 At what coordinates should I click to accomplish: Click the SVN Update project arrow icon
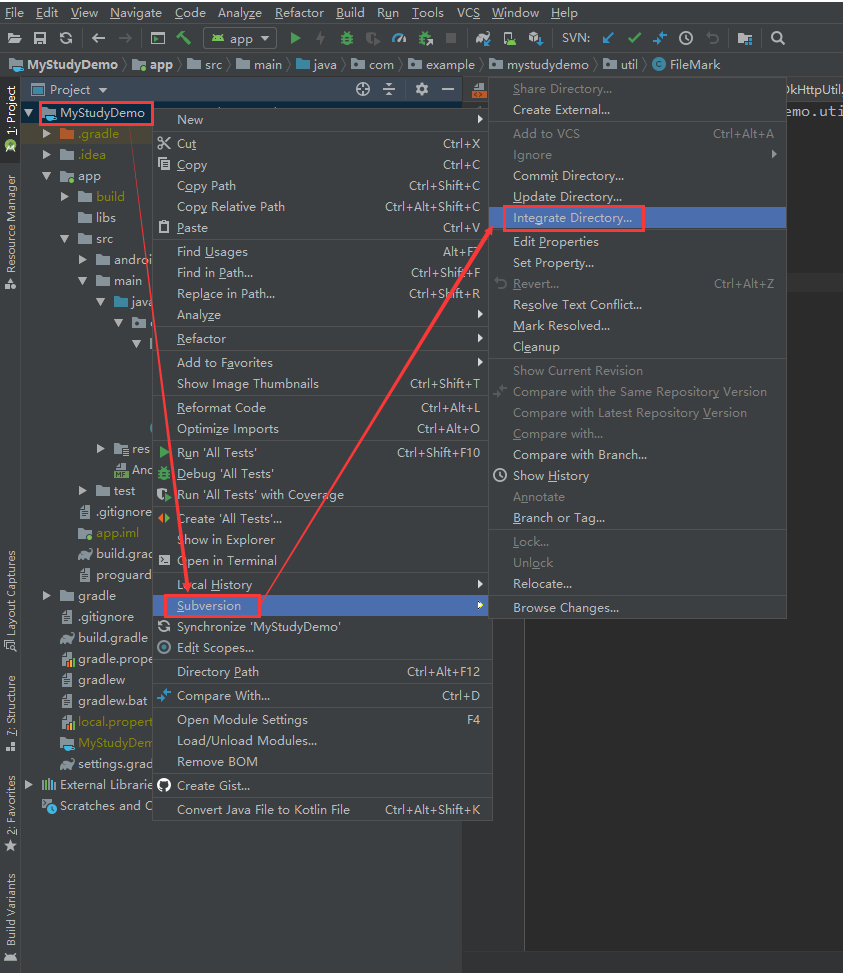point(608,38)
